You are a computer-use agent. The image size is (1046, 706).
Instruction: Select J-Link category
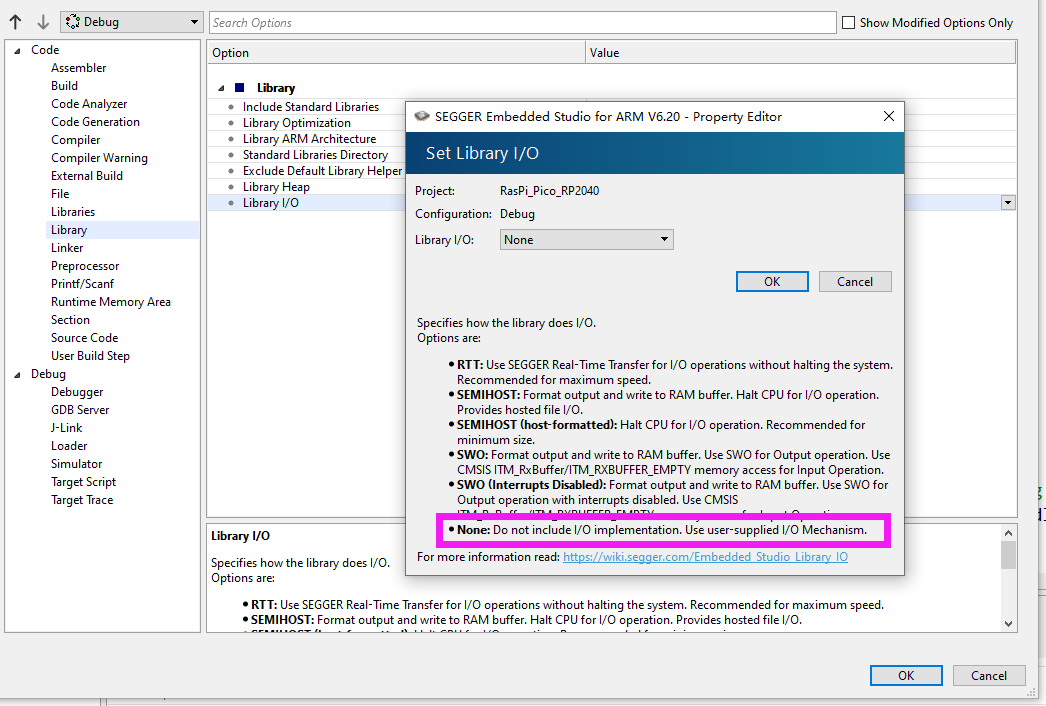pos(67,428)
